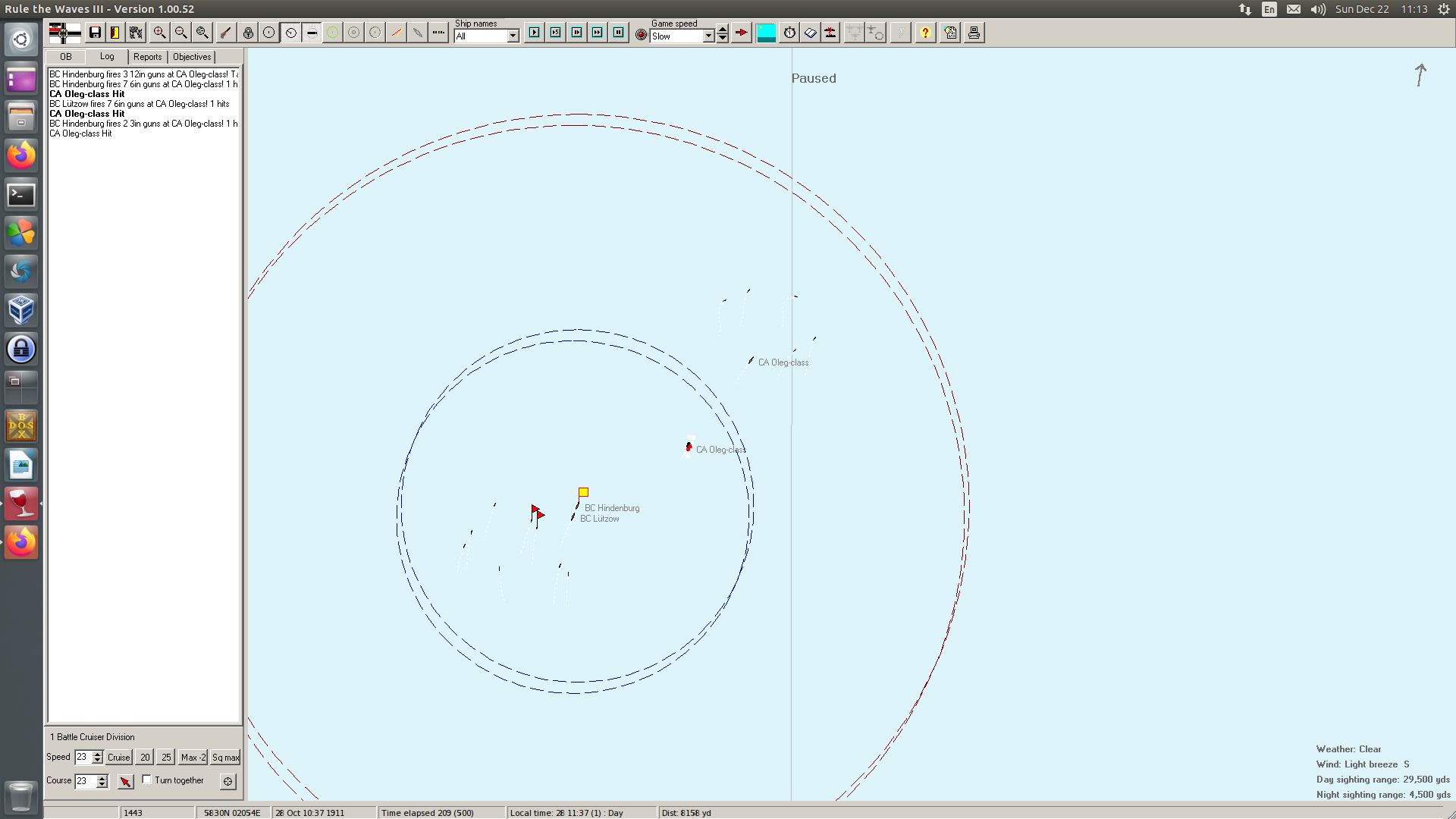Set division speed to 20
The width and height of the screenshot is (1456, 819).
point(145,757)
